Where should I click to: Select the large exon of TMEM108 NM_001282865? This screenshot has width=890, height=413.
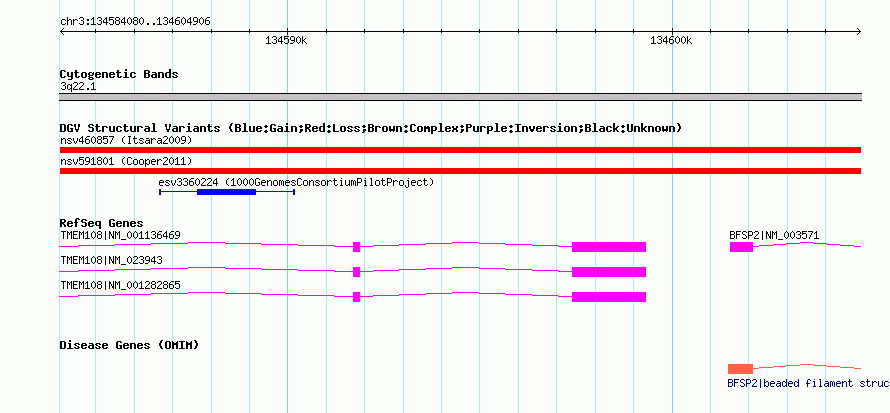[609, 297]
